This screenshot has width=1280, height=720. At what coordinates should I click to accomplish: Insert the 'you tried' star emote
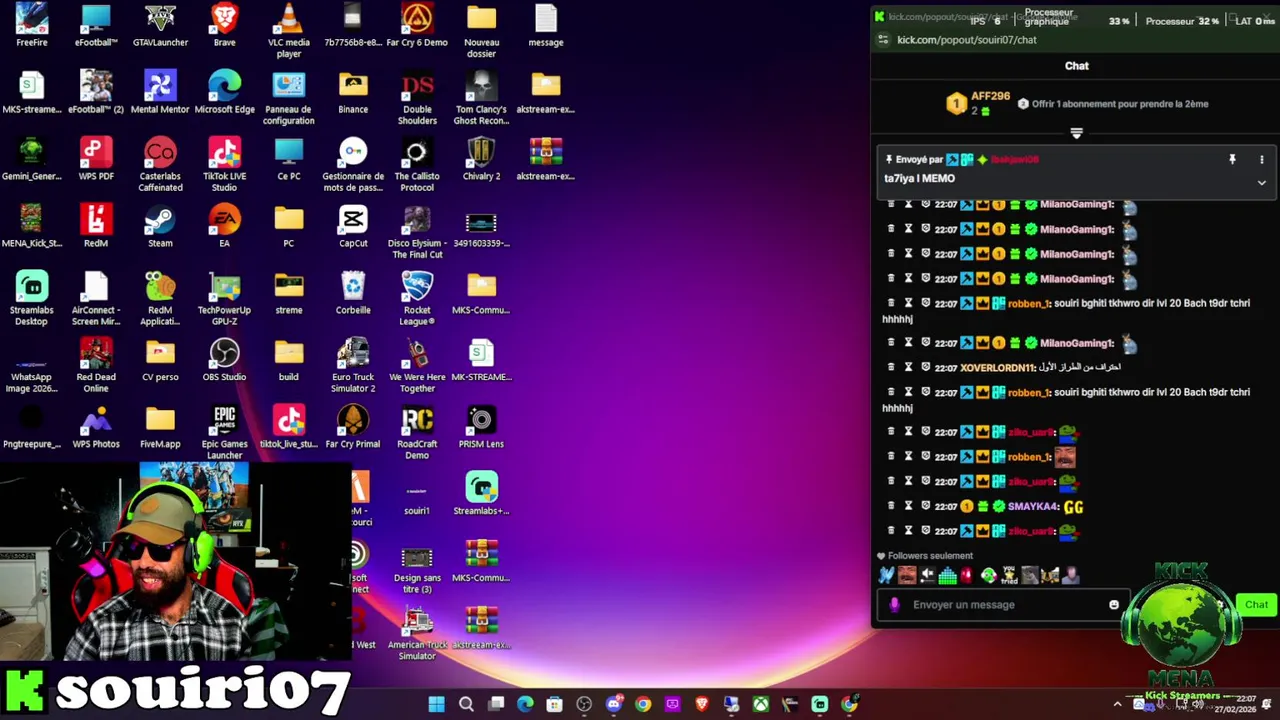1009,575
